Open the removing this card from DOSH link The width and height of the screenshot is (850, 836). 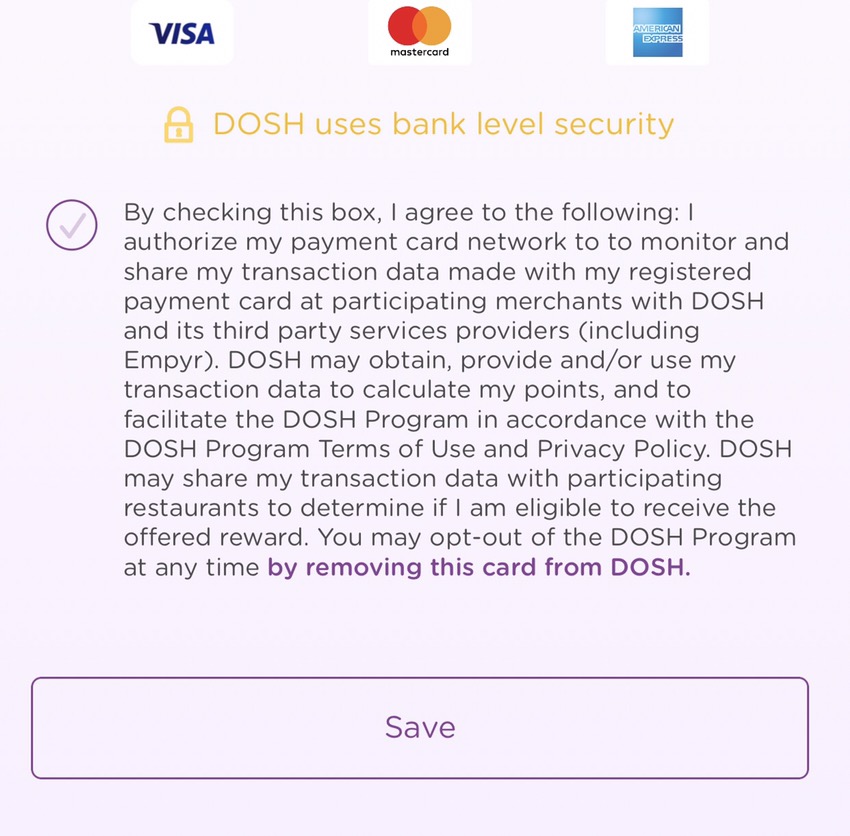479,567
